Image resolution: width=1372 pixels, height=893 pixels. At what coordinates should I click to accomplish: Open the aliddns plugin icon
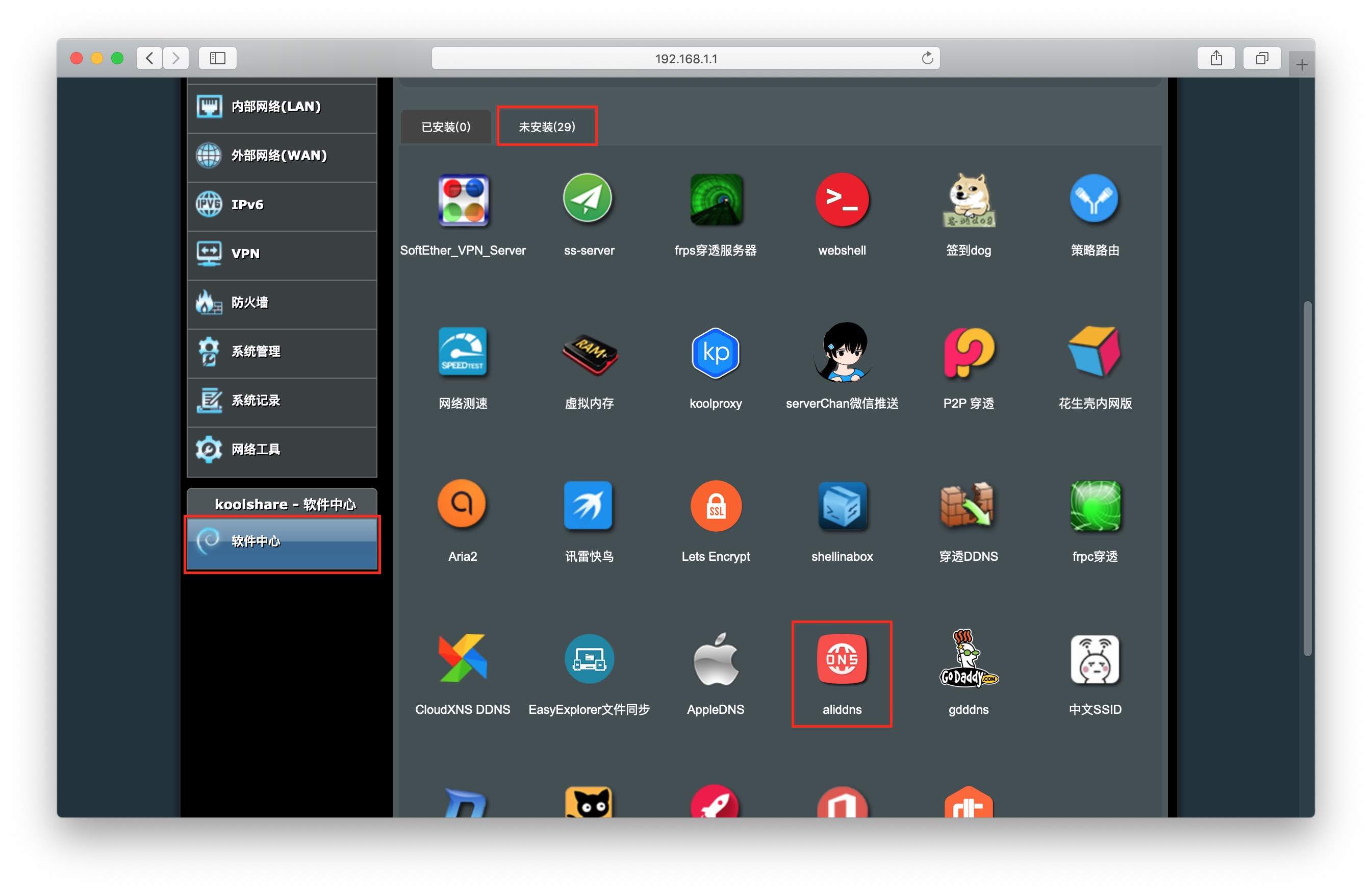point(842,659)
